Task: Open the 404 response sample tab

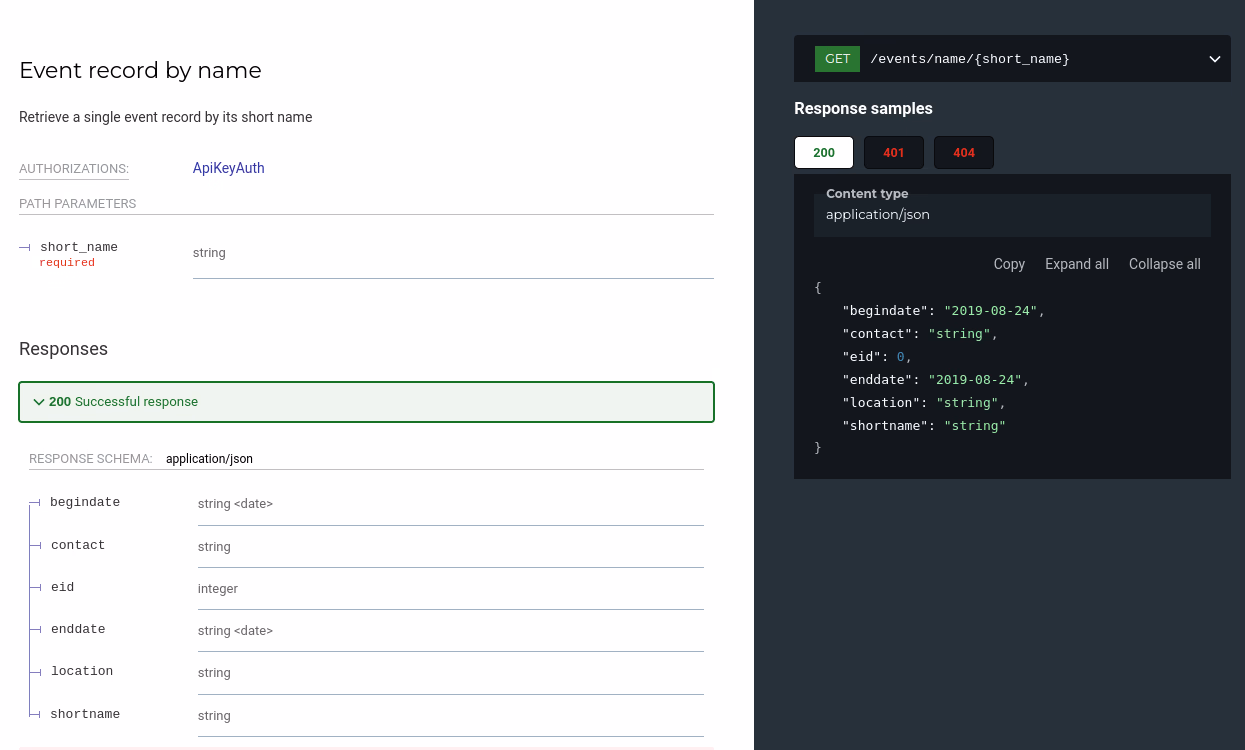Action: click(963, 153)
